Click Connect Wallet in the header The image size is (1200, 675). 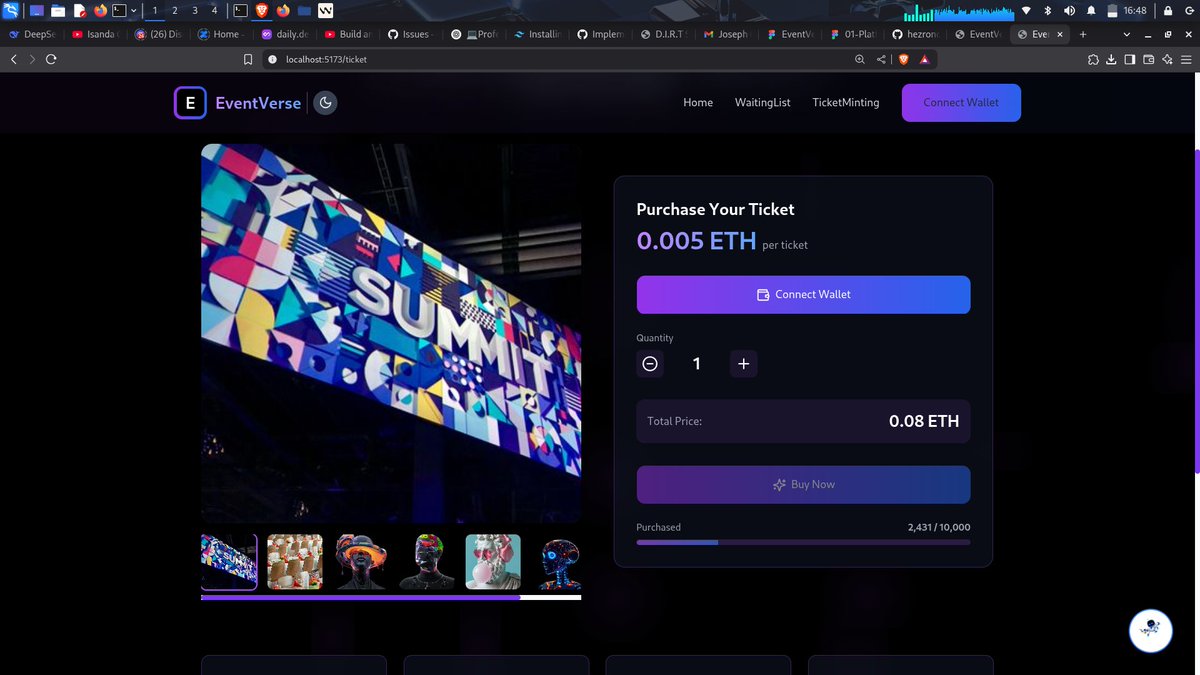pyautogui.click(x=961, y=103)
